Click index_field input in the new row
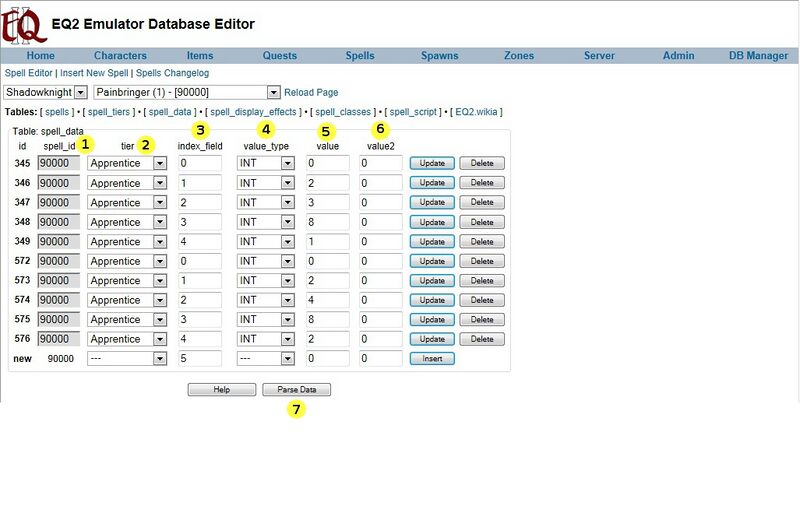800x513 pixels. point(200,358)
